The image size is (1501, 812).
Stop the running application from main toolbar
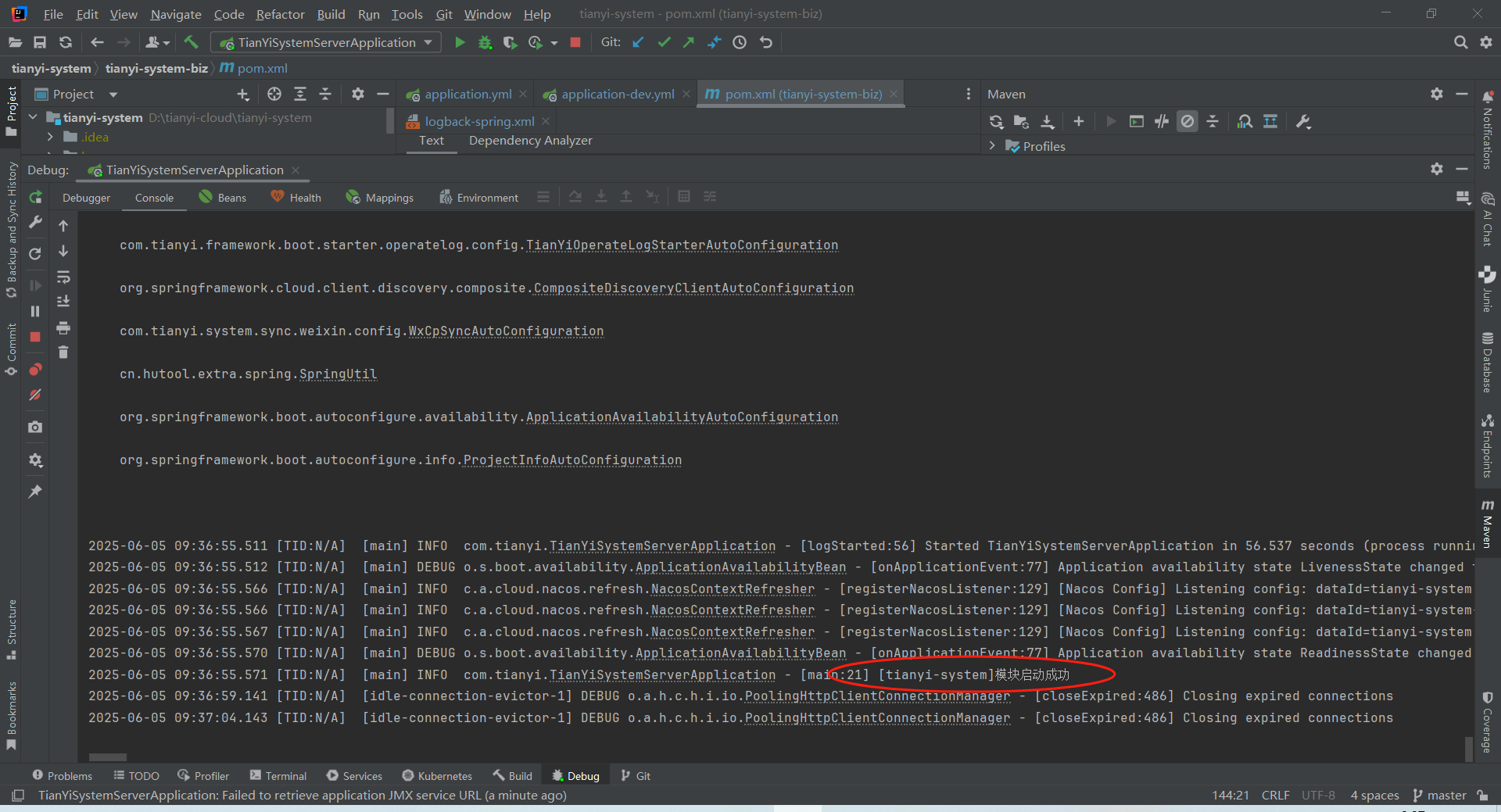pyautogui.click(x=575, y=42)
